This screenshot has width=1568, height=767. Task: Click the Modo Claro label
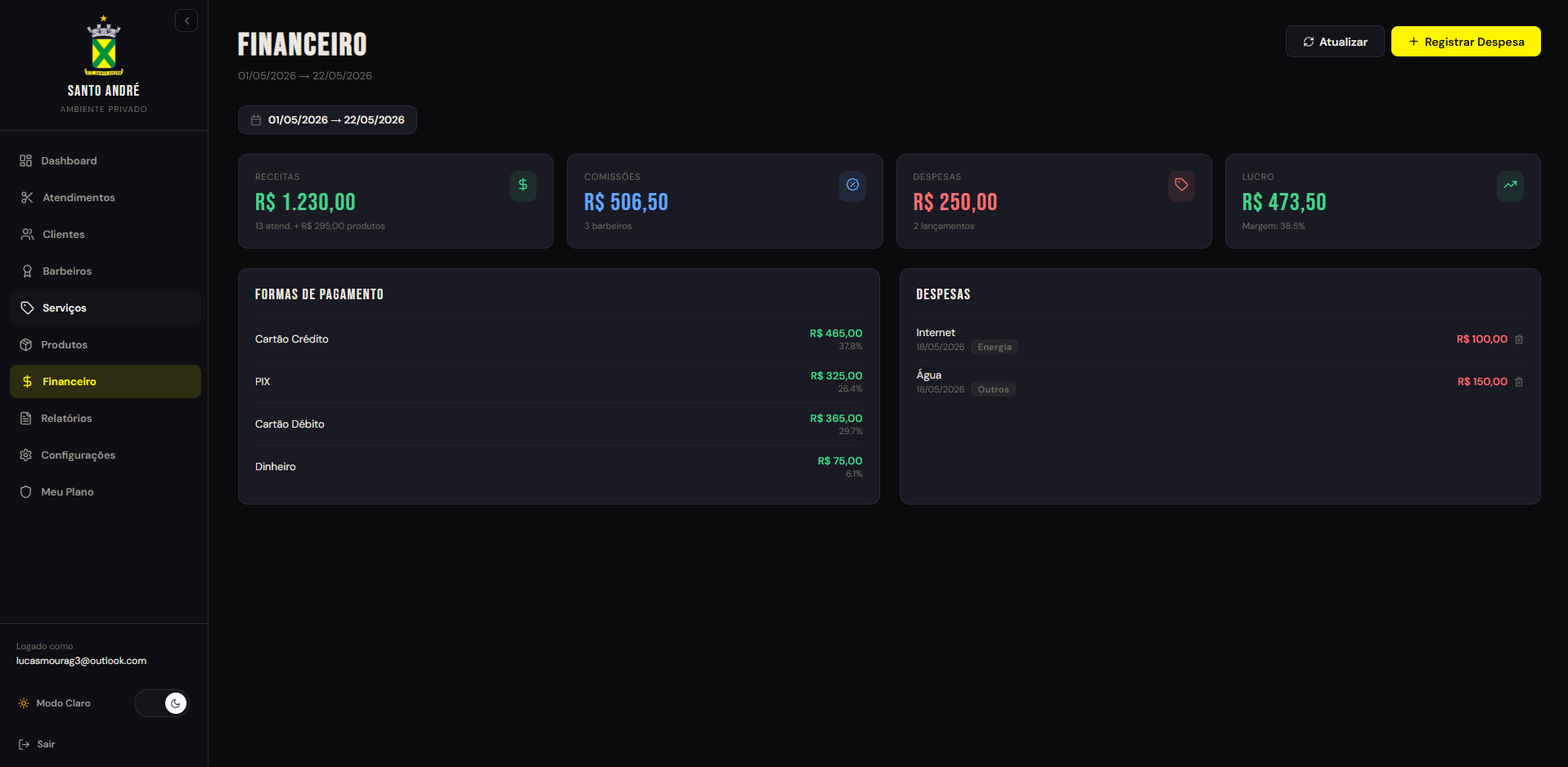pos(64,703)
